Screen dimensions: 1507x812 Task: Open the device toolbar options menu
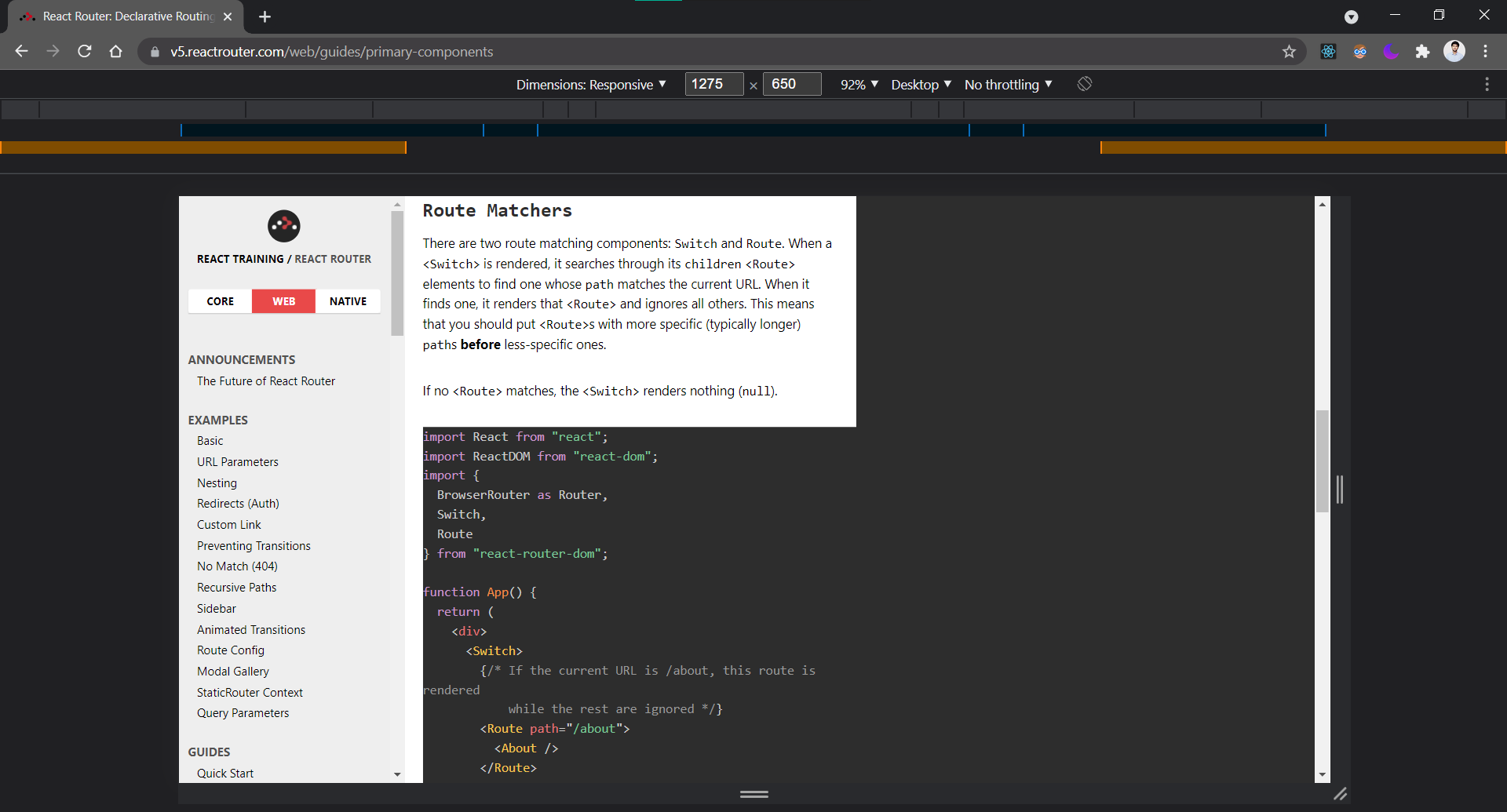pos(1488,84)
